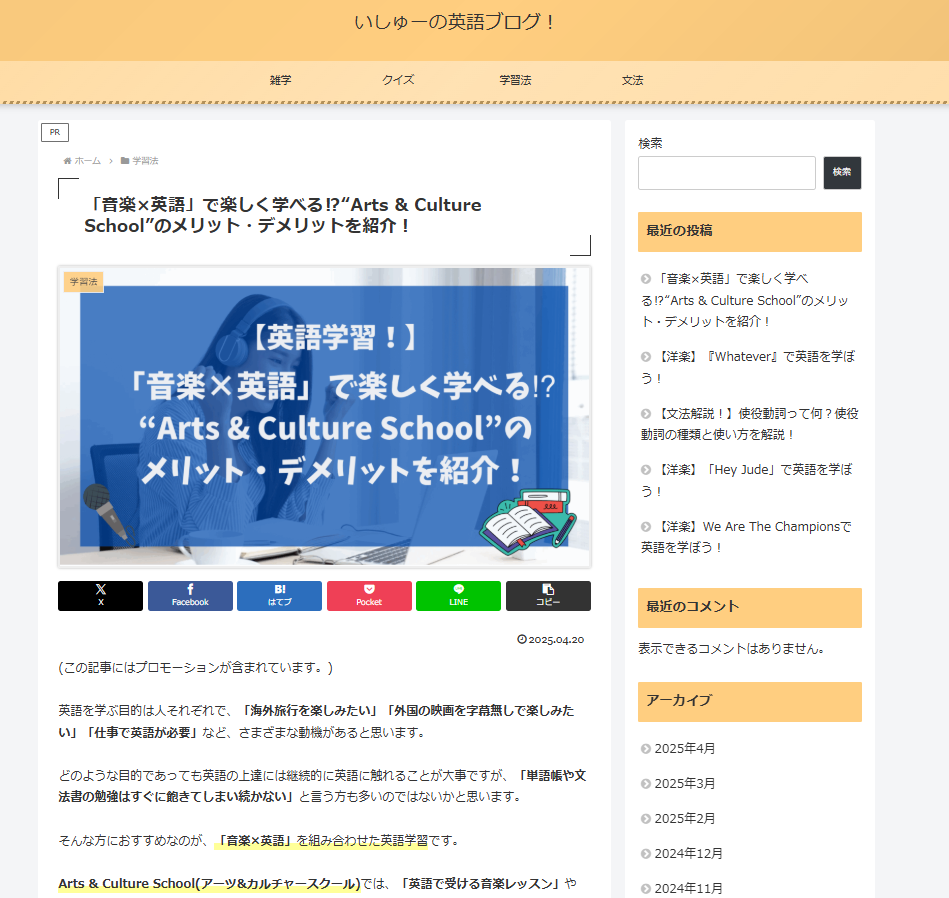Click the 検索 search button
The height and width of the screenshot is (898, 949).
tap(842, 173)
